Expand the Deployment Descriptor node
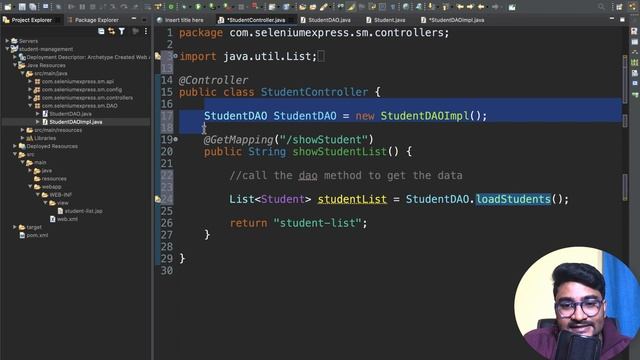640x360 pixels. 15,57
